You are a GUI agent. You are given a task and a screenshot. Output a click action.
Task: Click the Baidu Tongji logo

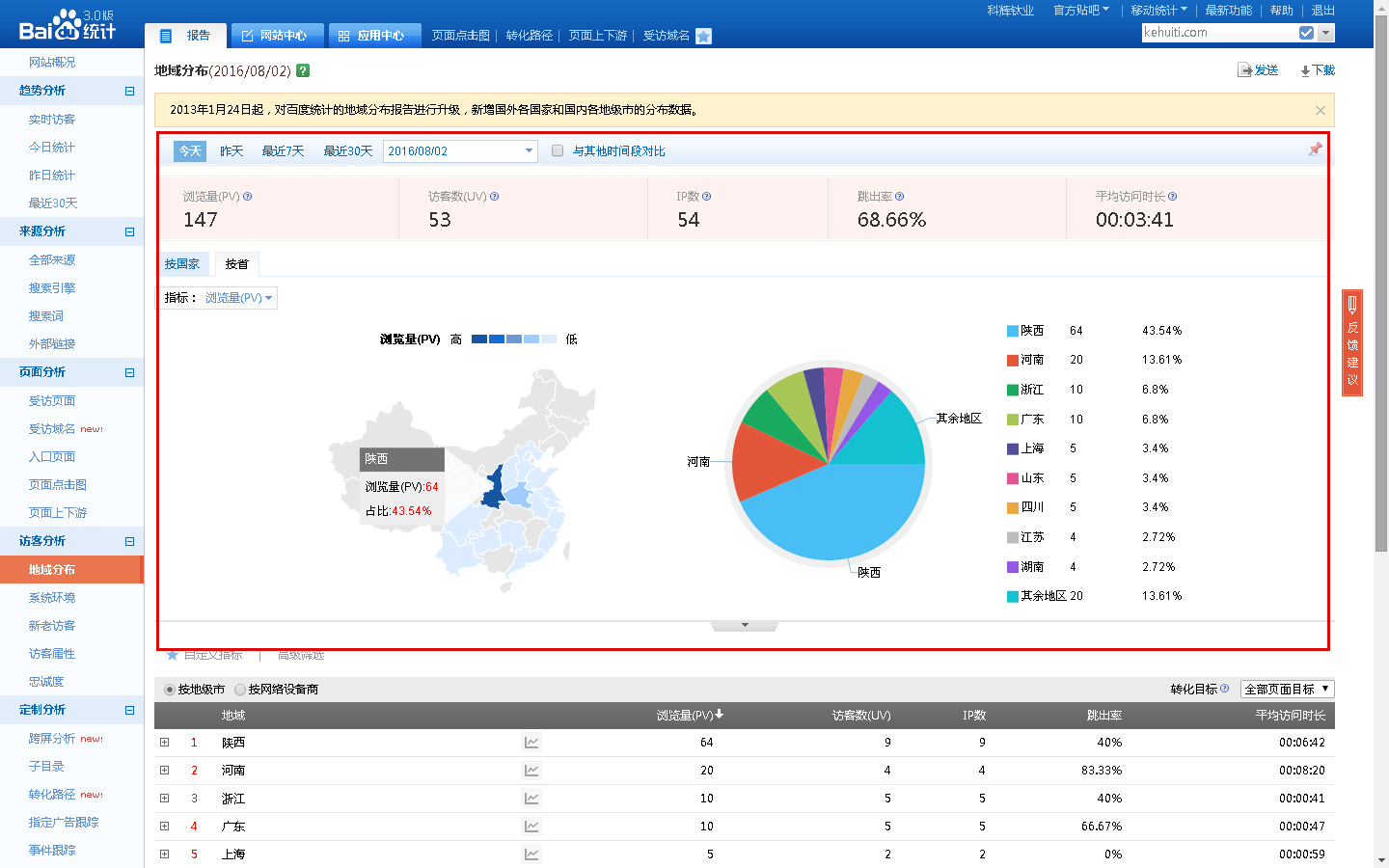pos(68,24)
